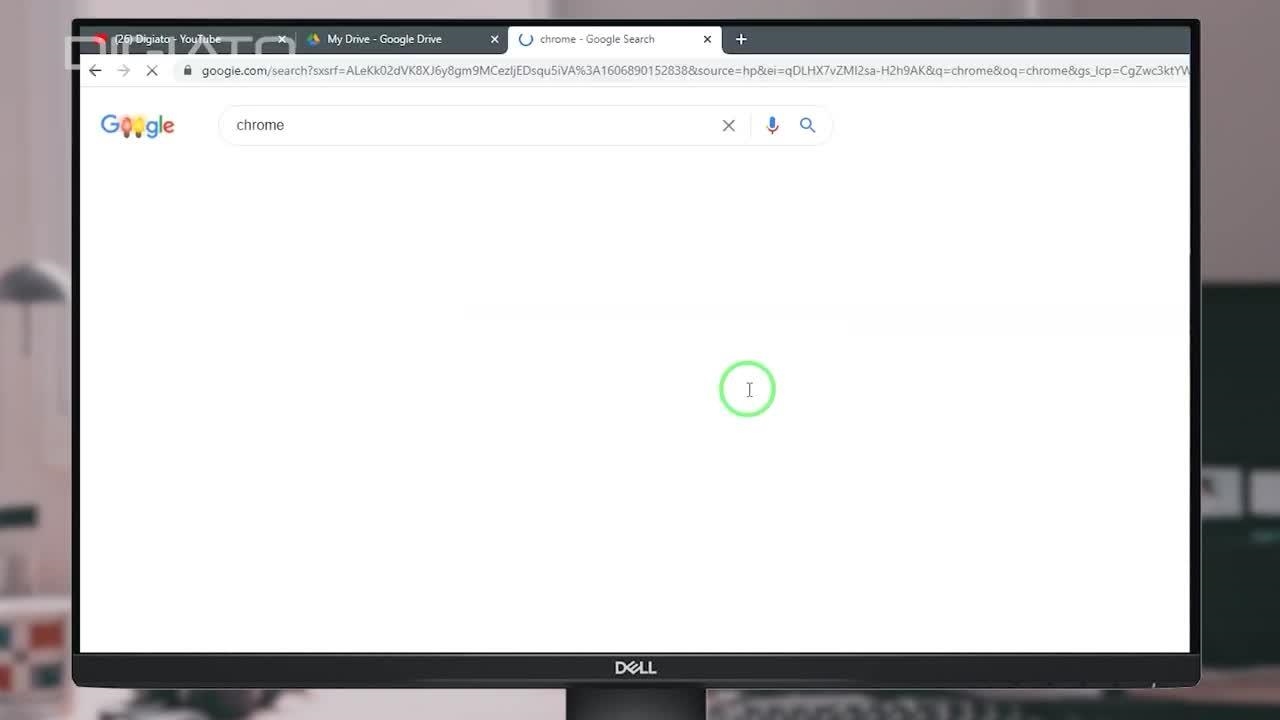Image resolution: width=1280 pixels, height=720 pixels.
Task: Click the blue magnifier search icon
Action: (x=807, y=125)
